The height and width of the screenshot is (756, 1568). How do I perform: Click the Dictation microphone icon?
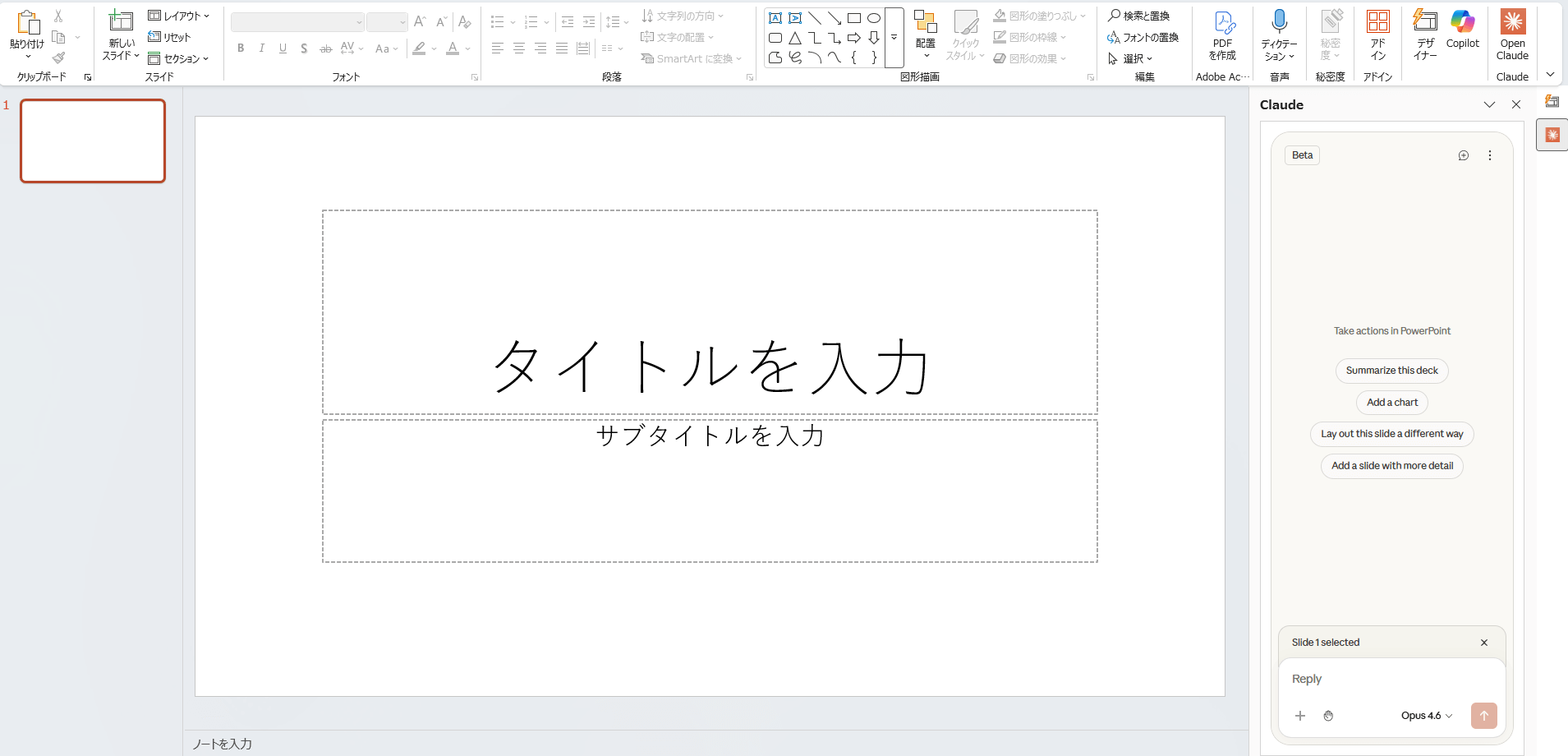(x=1279, y=22)
